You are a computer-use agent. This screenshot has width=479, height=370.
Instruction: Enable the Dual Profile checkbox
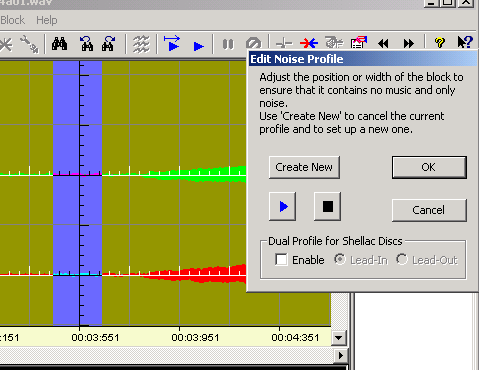pos(281,259)
